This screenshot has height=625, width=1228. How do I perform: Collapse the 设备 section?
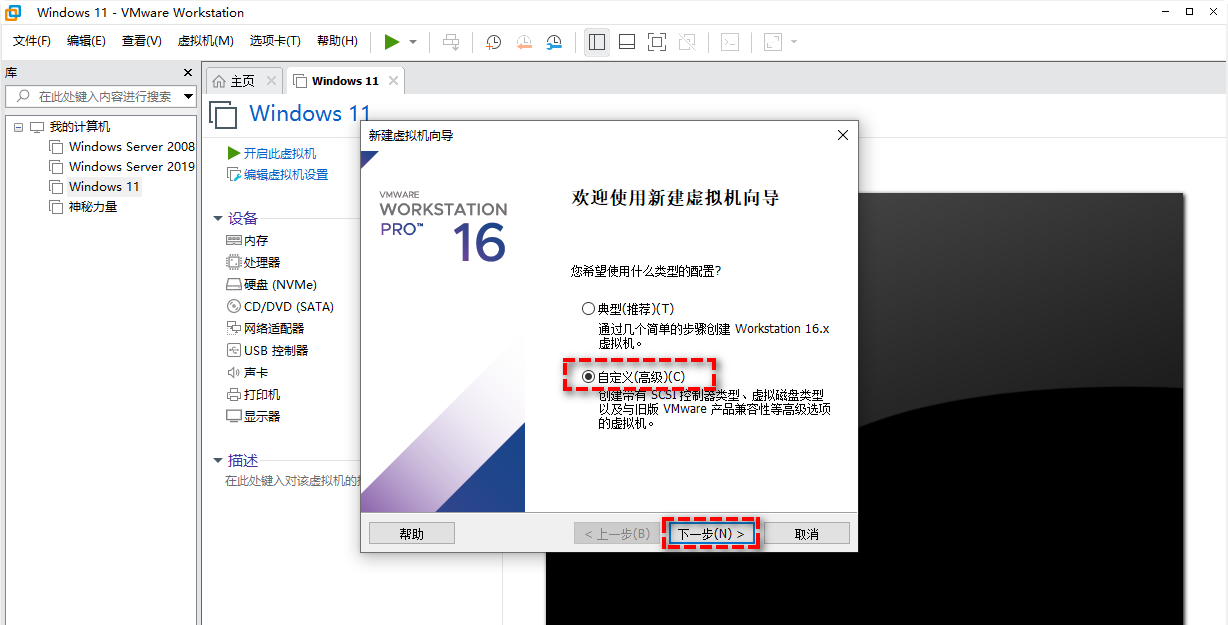point(218,219)
